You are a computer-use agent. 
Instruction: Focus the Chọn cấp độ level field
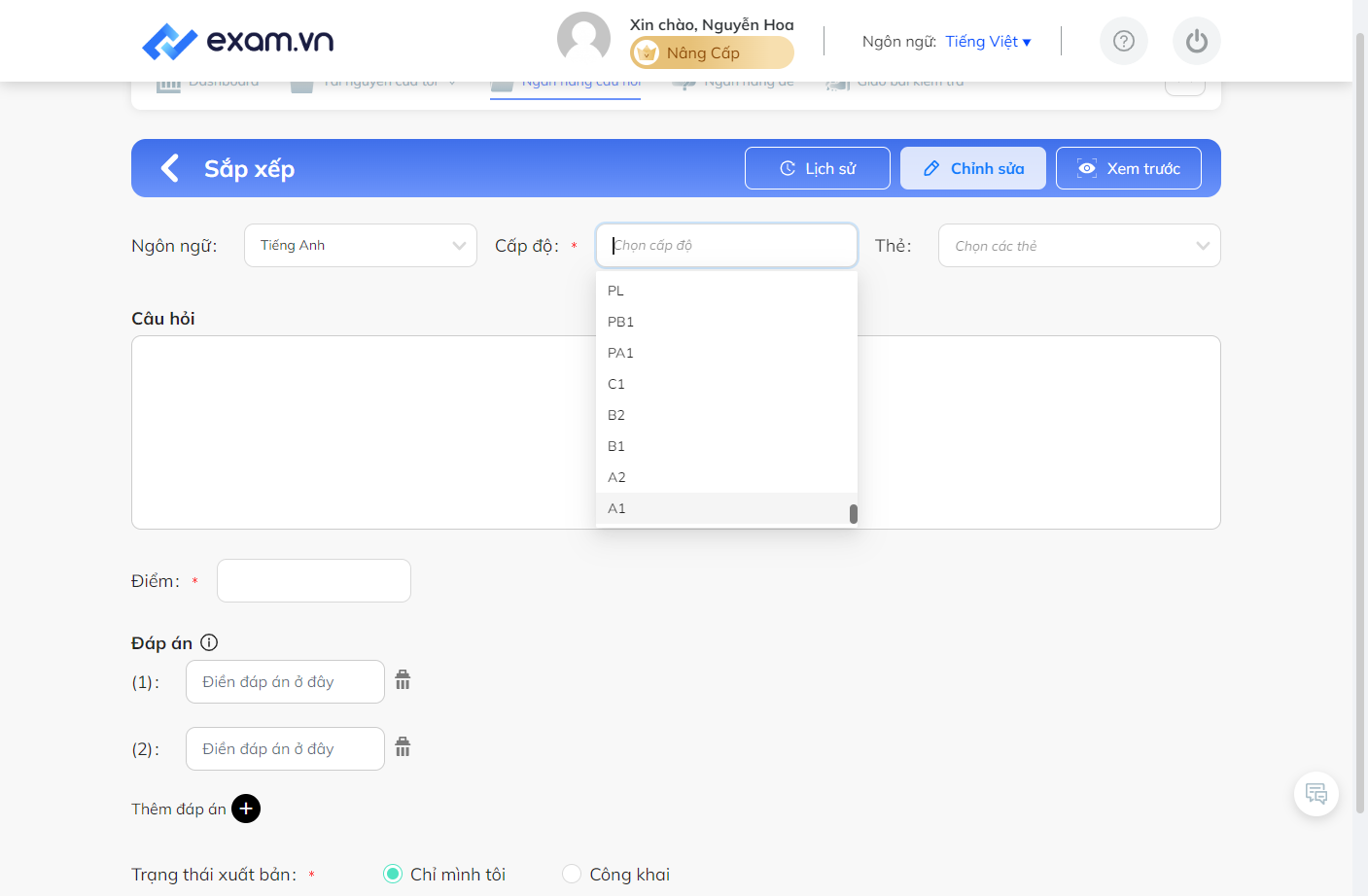[x=726, y=246]
